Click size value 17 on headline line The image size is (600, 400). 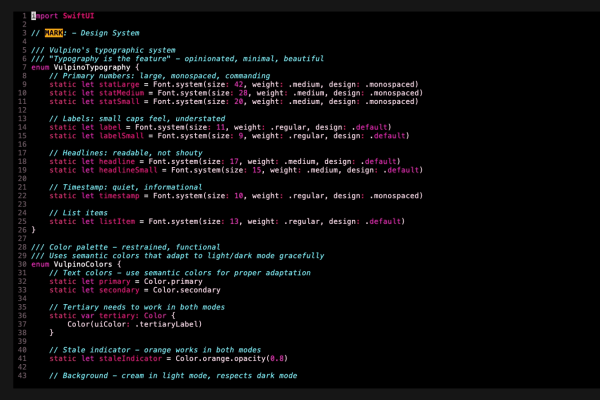[x=234, y=162]
